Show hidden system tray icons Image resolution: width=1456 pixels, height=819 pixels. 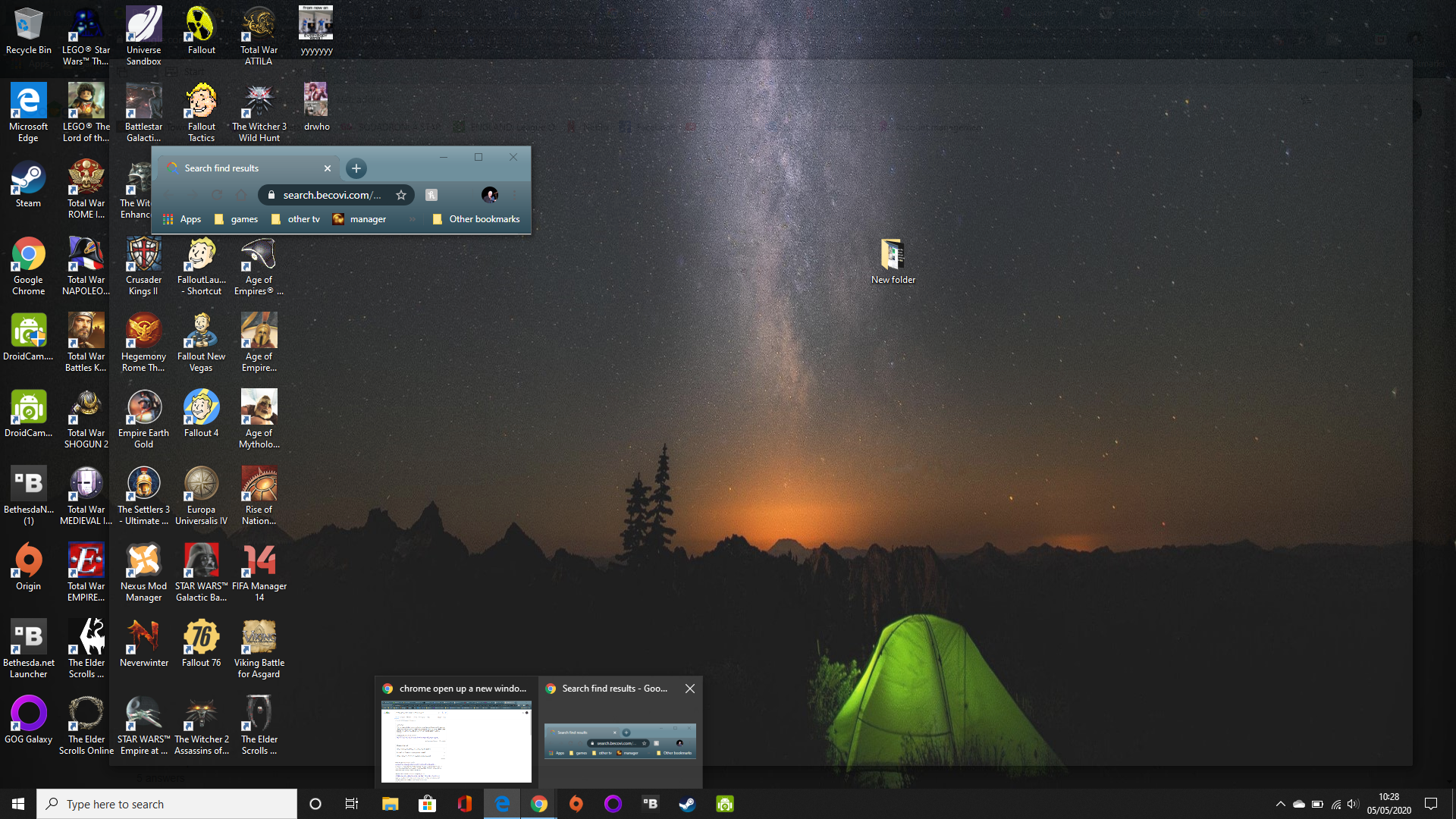click(1280, 804)
